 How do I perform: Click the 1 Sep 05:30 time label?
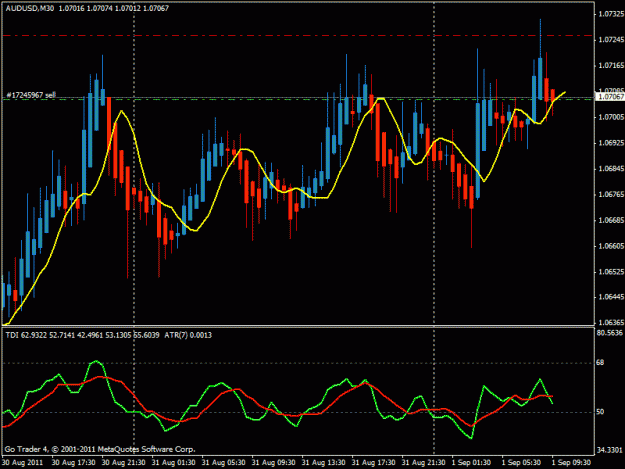coord(521,463)
